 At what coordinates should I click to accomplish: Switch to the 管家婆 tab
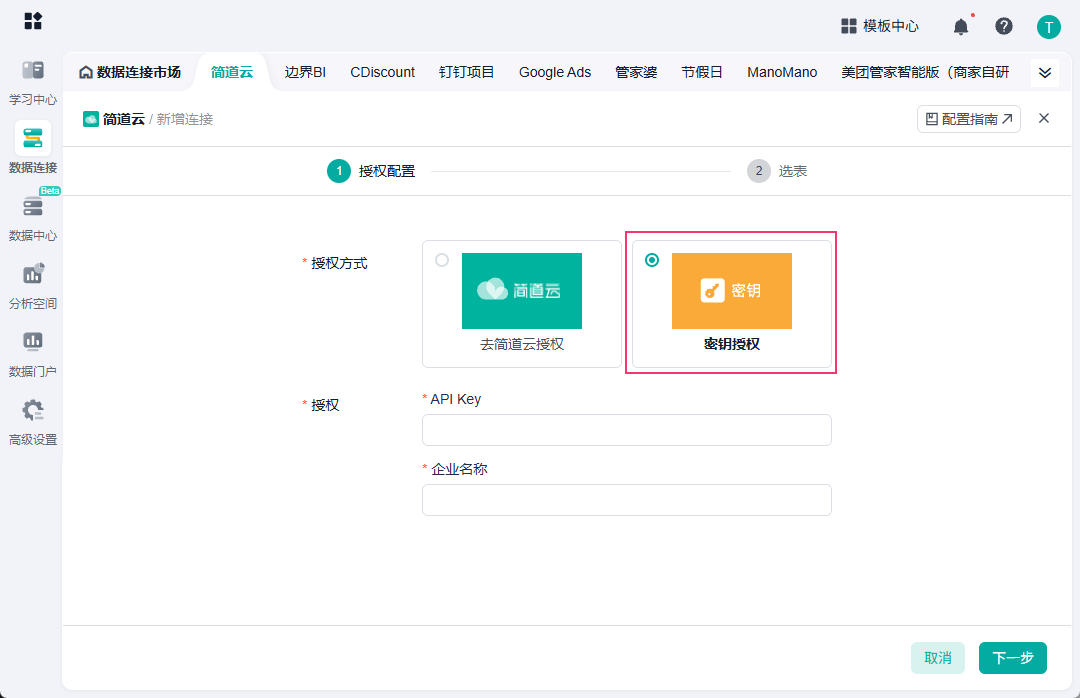[636, 72]
